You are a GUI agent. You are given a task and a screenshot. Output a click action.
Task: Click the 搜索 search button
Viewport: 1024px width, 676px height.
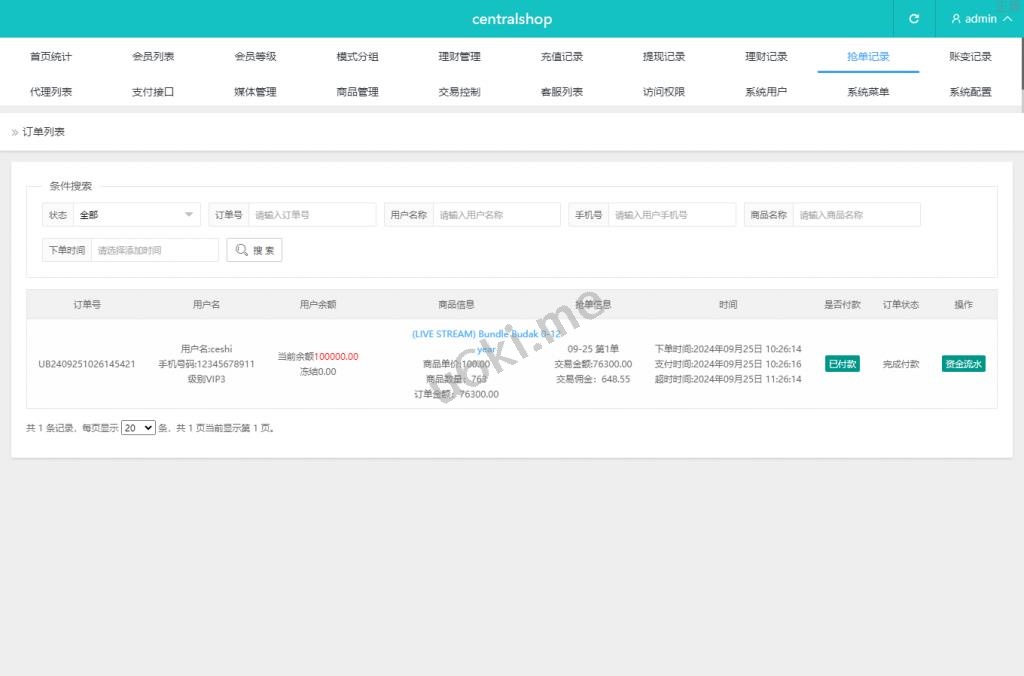254,250
